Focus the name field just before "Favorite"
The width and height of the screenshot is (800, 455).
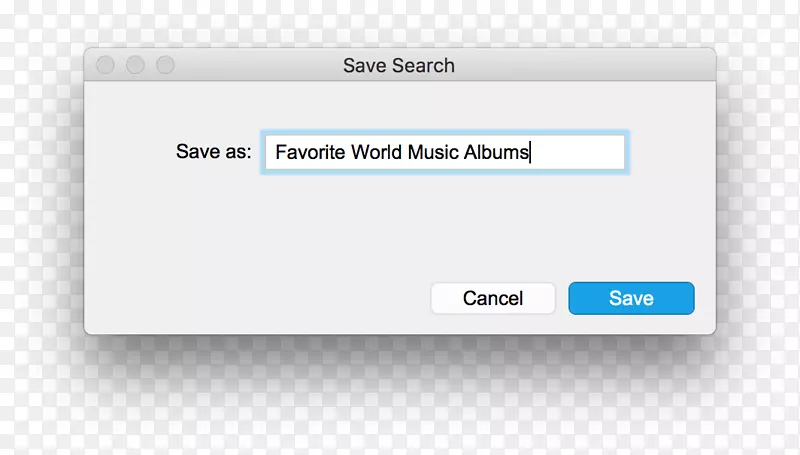pos(275,153)
